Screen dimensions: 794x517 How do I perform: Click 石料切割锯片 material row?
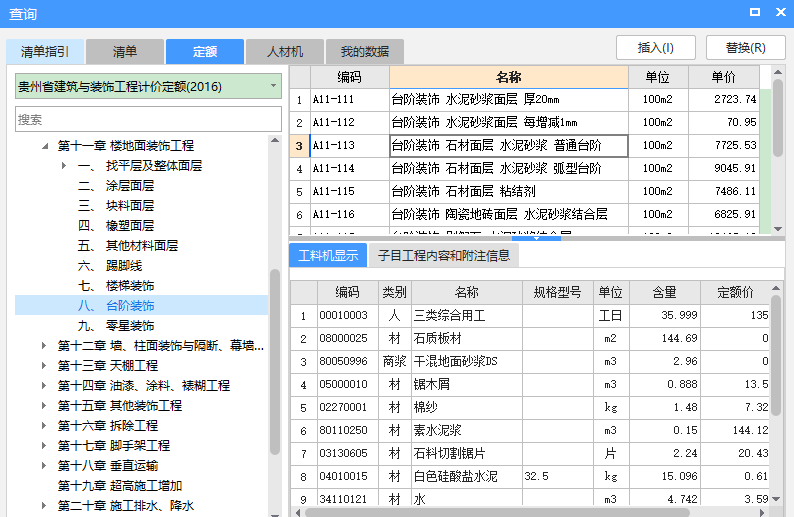point(531,453)
